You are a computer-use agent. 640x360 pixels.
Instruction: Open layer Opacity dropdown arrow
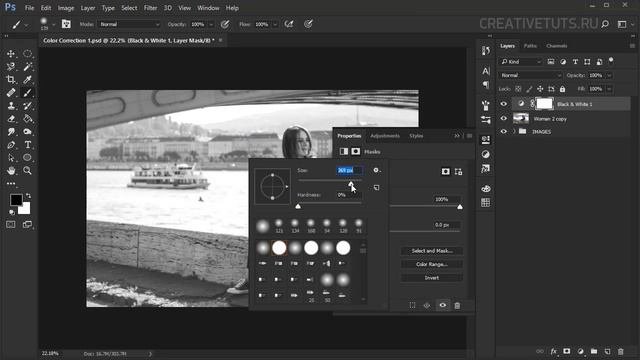tap(609, 76)
